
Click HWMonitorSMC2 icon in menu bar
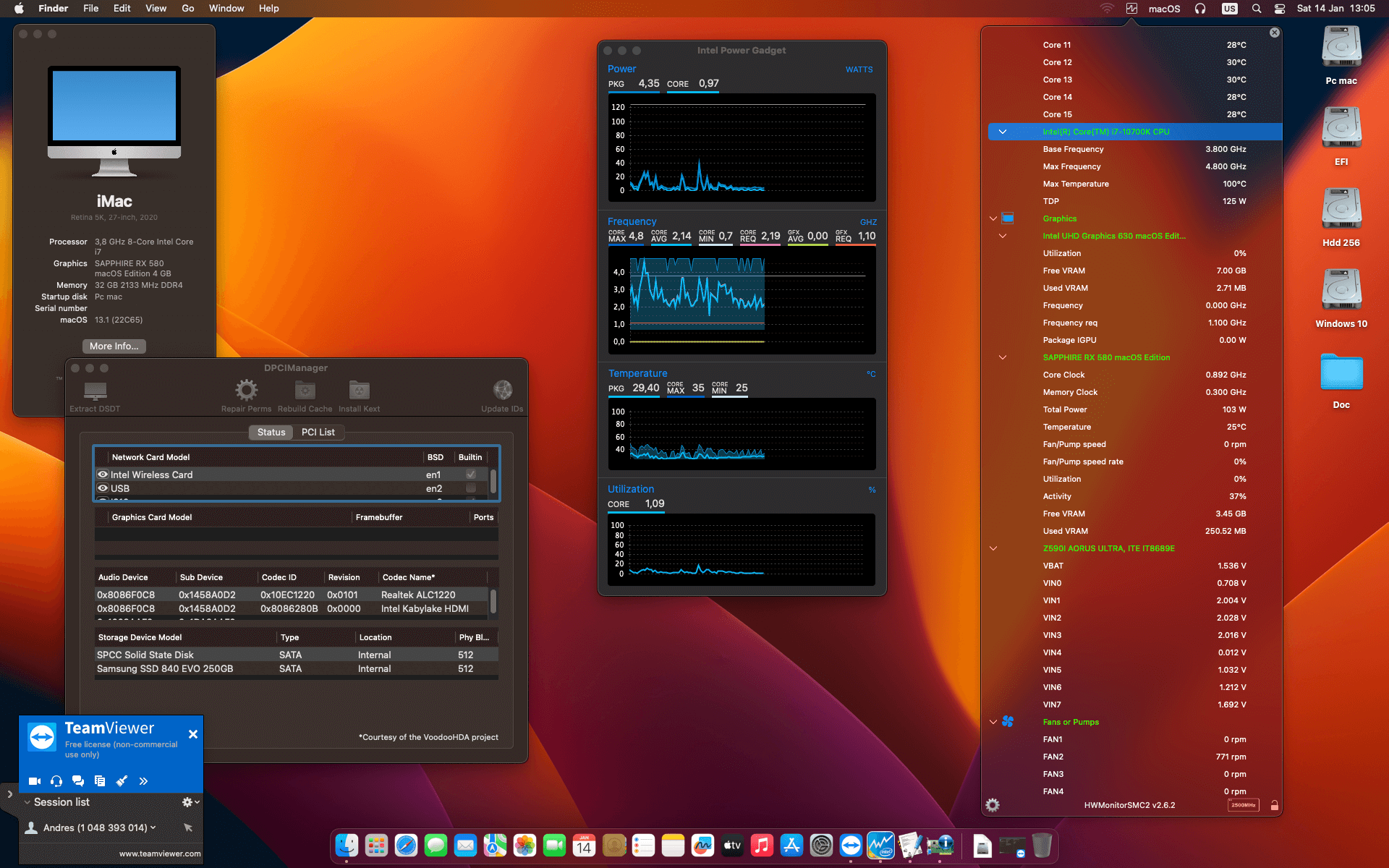coord(1131,9)
